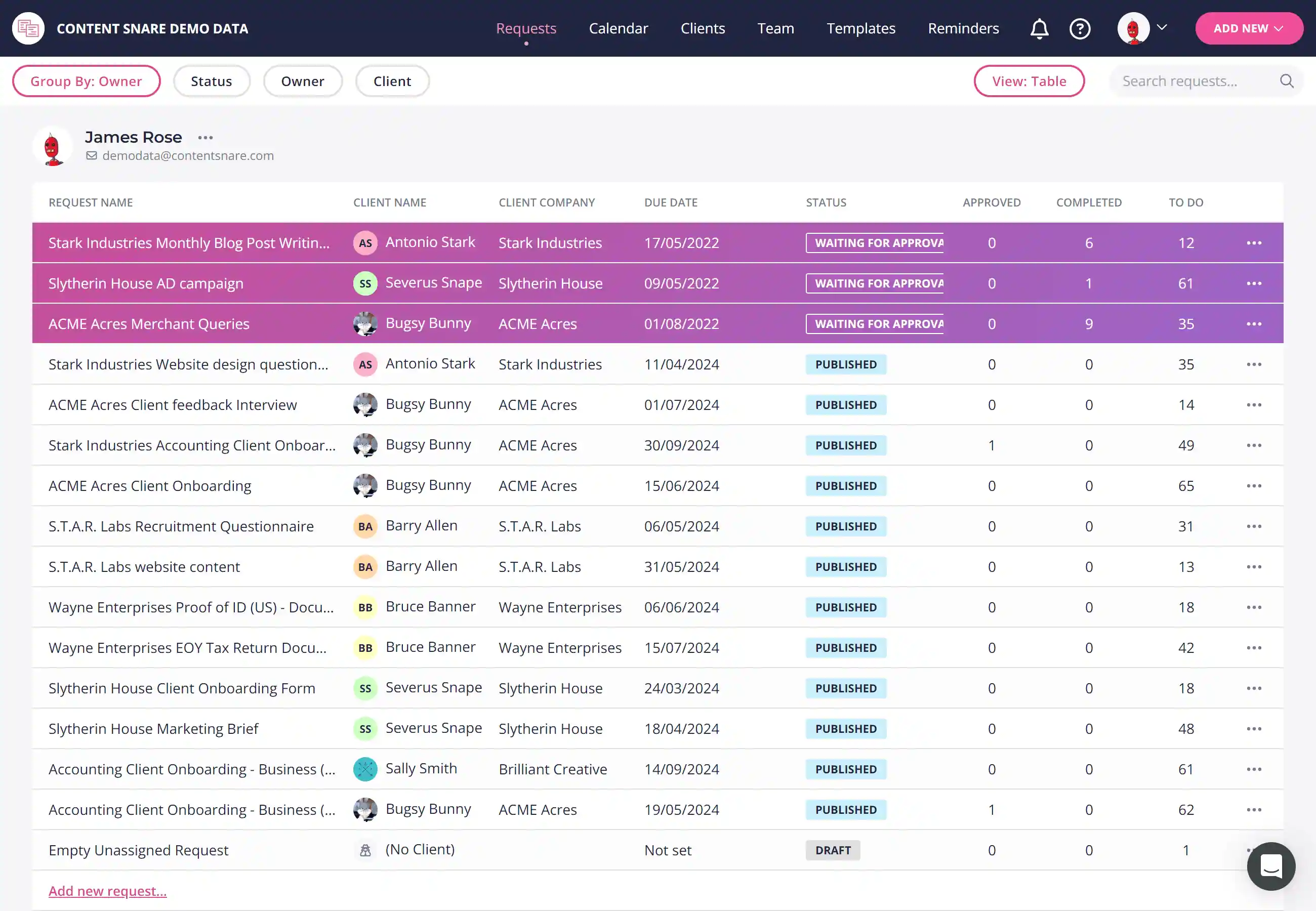1316x911 pixels.
Task: Open the Templates section
Action: (x=860, y=28)
